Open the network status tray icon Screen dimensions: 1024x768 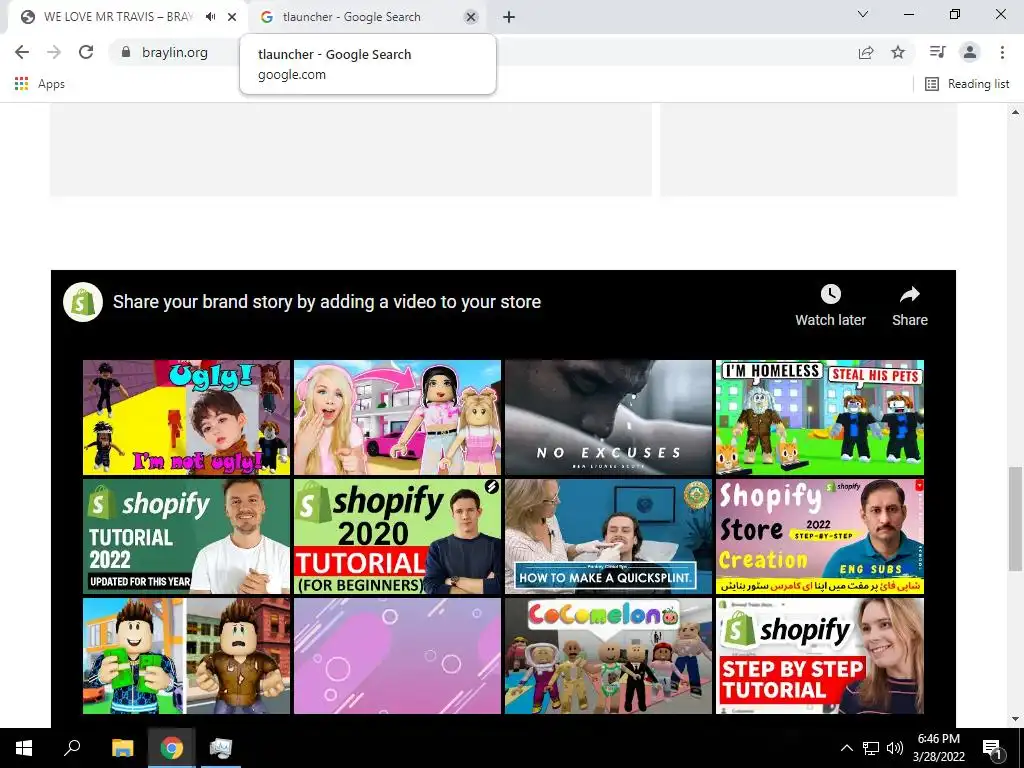[x=871, y=748]
